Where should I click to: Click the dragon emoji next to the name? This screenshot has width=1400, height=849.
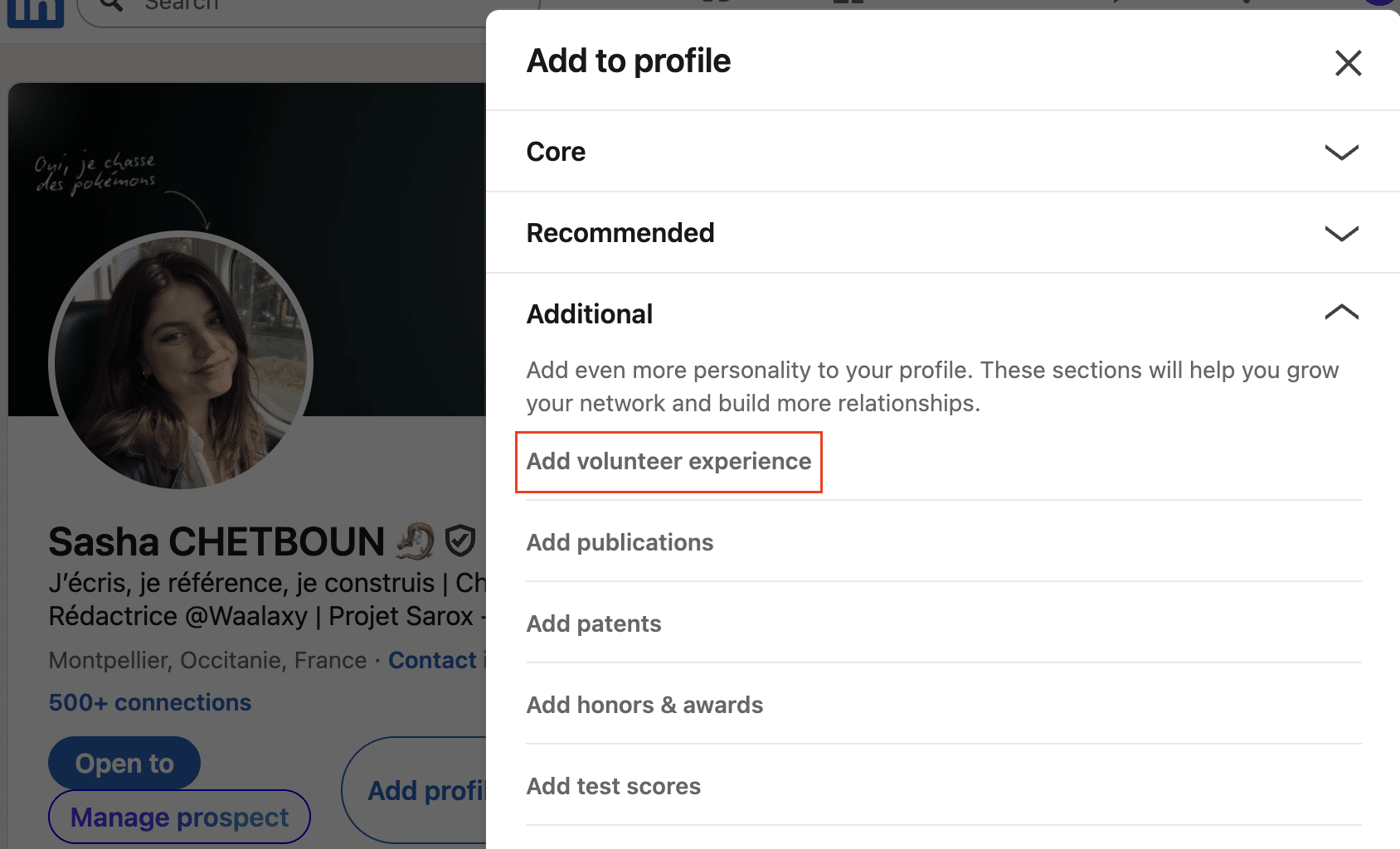[413, 540]
